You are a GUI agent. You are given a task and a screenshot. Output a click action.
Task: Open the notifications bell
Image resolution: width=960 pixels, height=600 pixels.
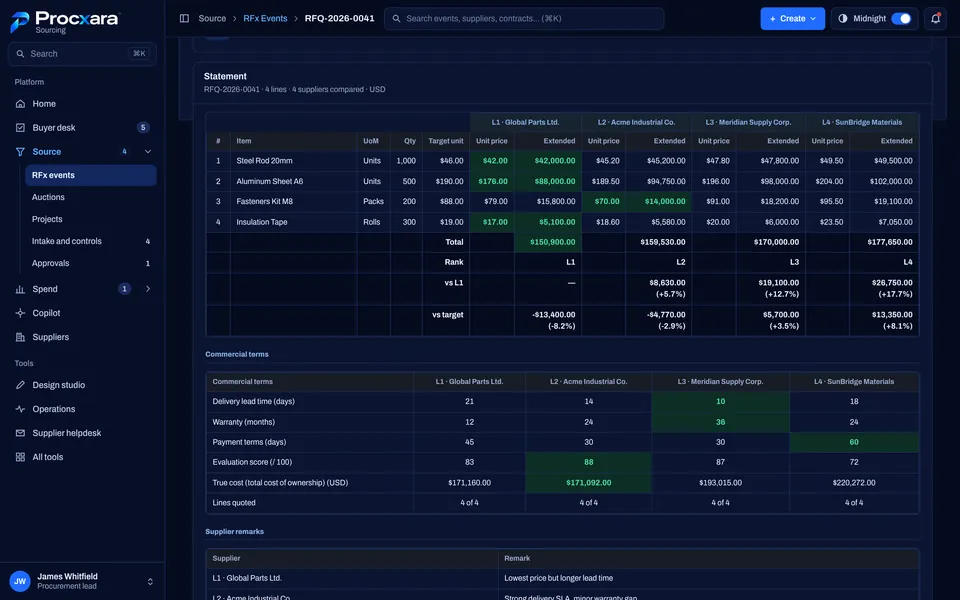pyautogui.click(x=936, y=18)
